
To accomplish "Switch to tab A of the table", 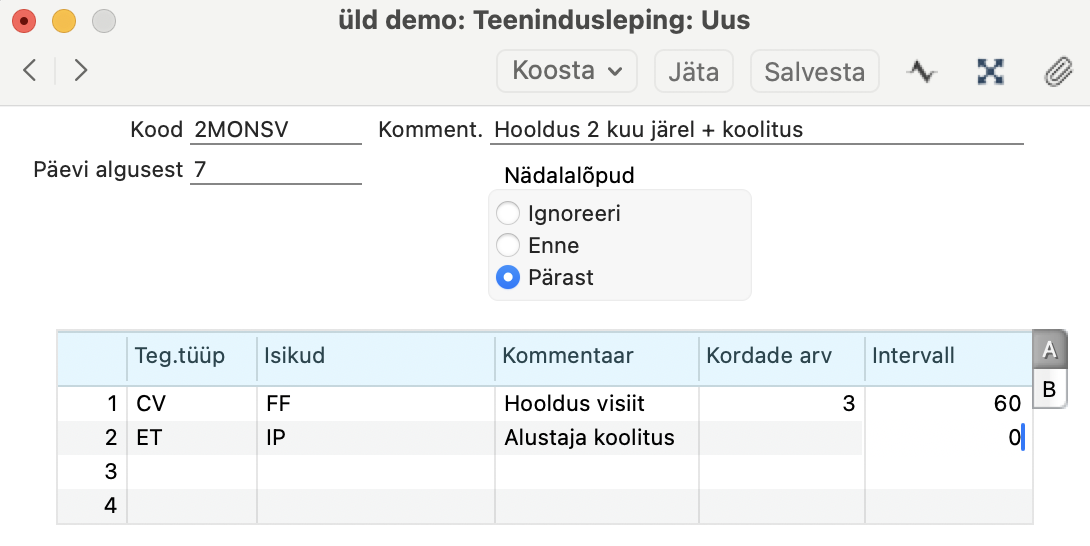I will click(x=1050, y=350).
